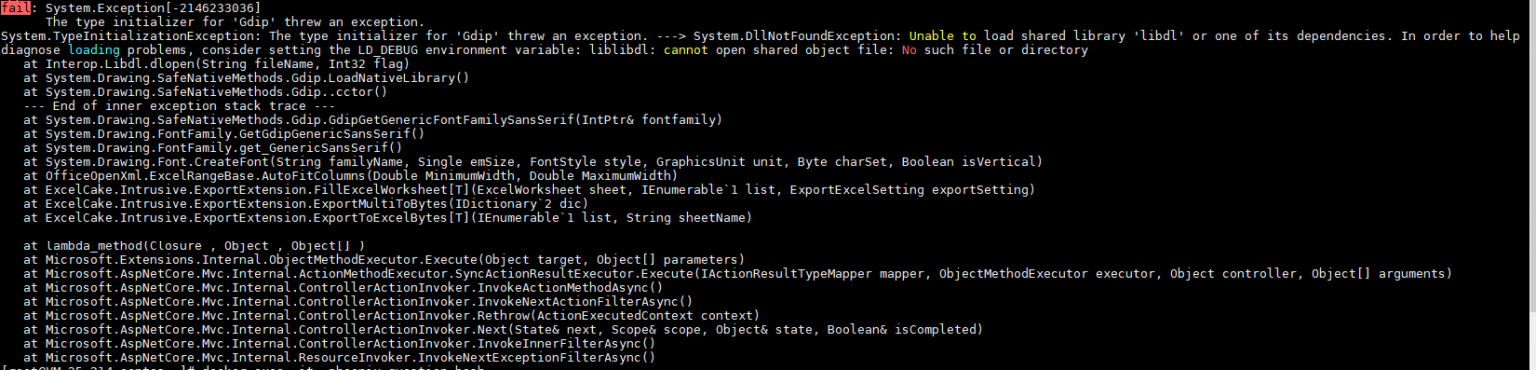1536x370 pixels.
Task: Click the InvokeNextExceptionFilterAsync() line
Action: click(x=340, y=357)
